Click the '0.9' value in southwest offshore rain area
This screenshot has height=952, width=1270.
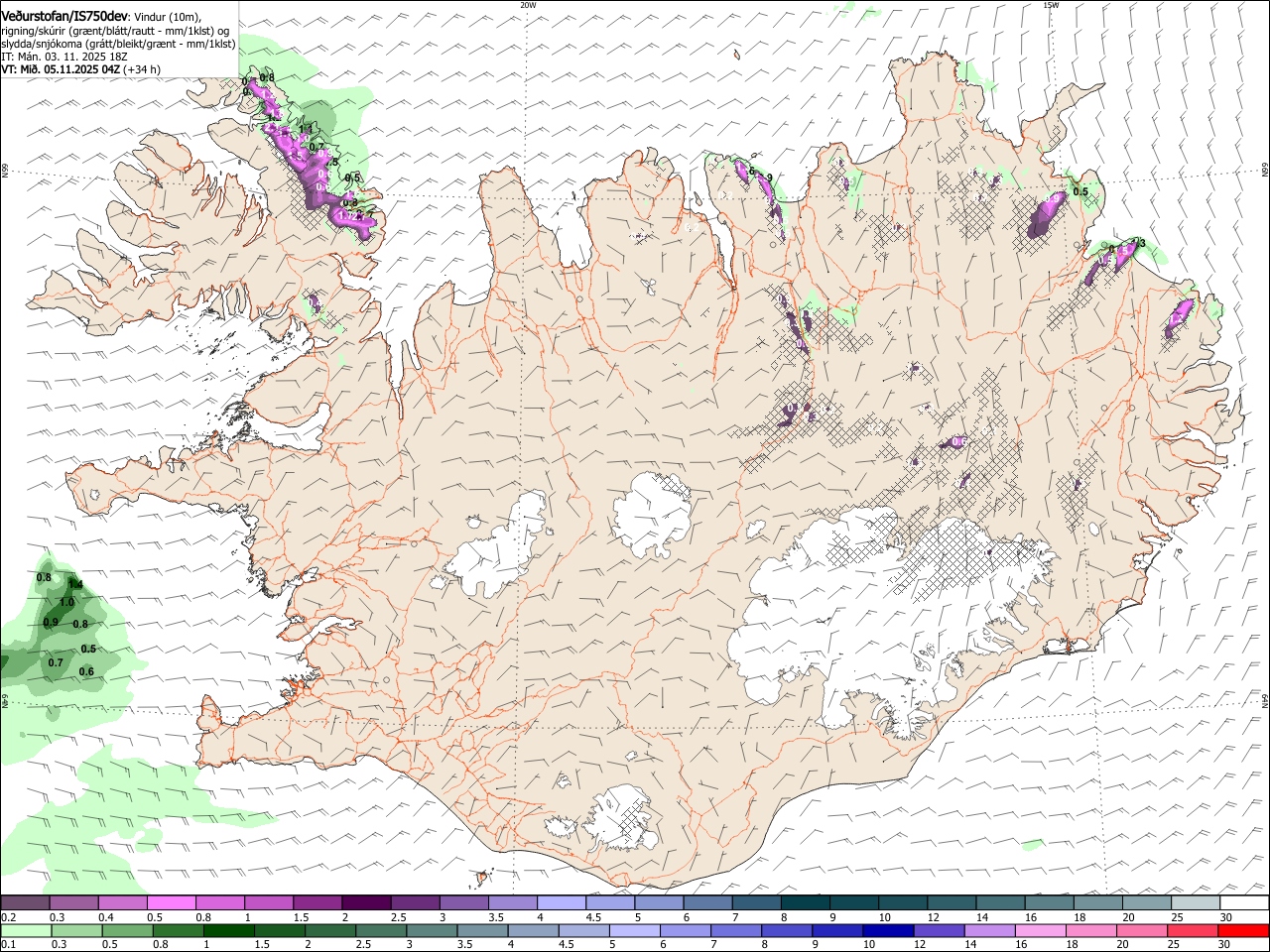(52, 622)
